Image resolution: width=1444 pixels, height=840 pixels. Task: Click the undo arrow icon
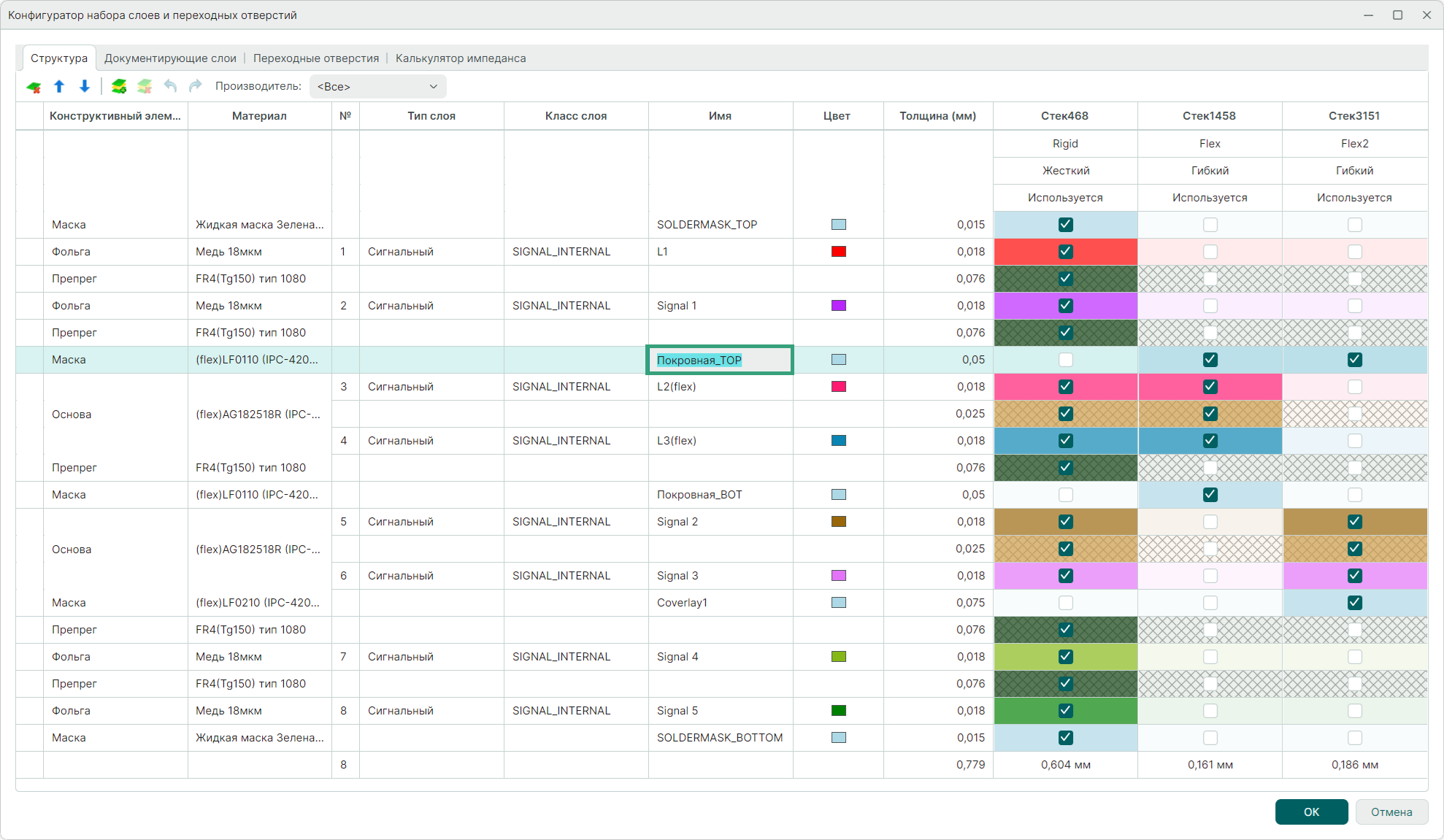(170, 87)
